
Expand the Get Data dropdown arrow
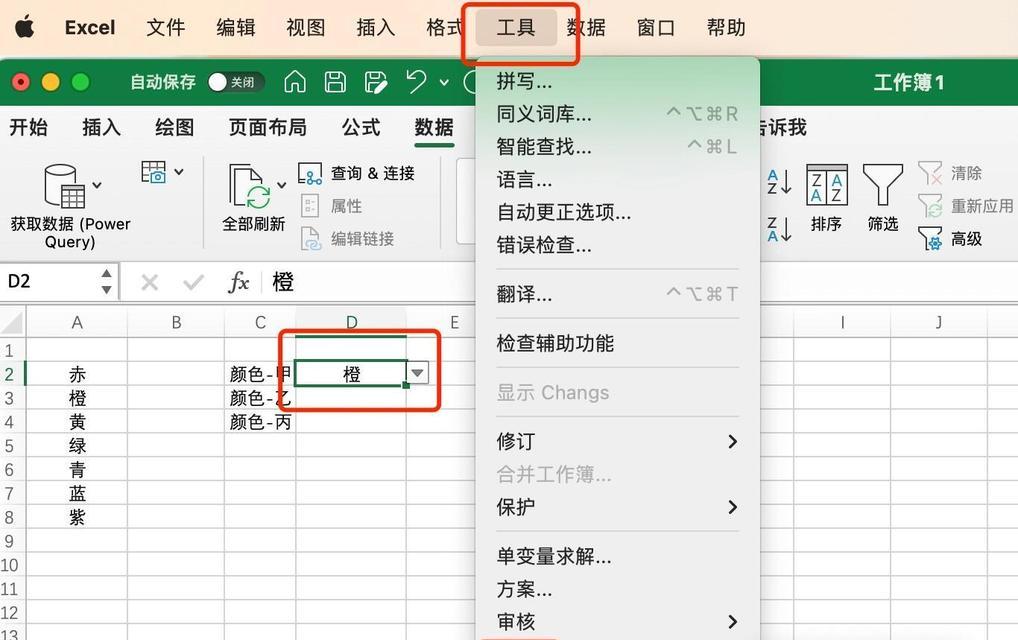click(97, 185)
